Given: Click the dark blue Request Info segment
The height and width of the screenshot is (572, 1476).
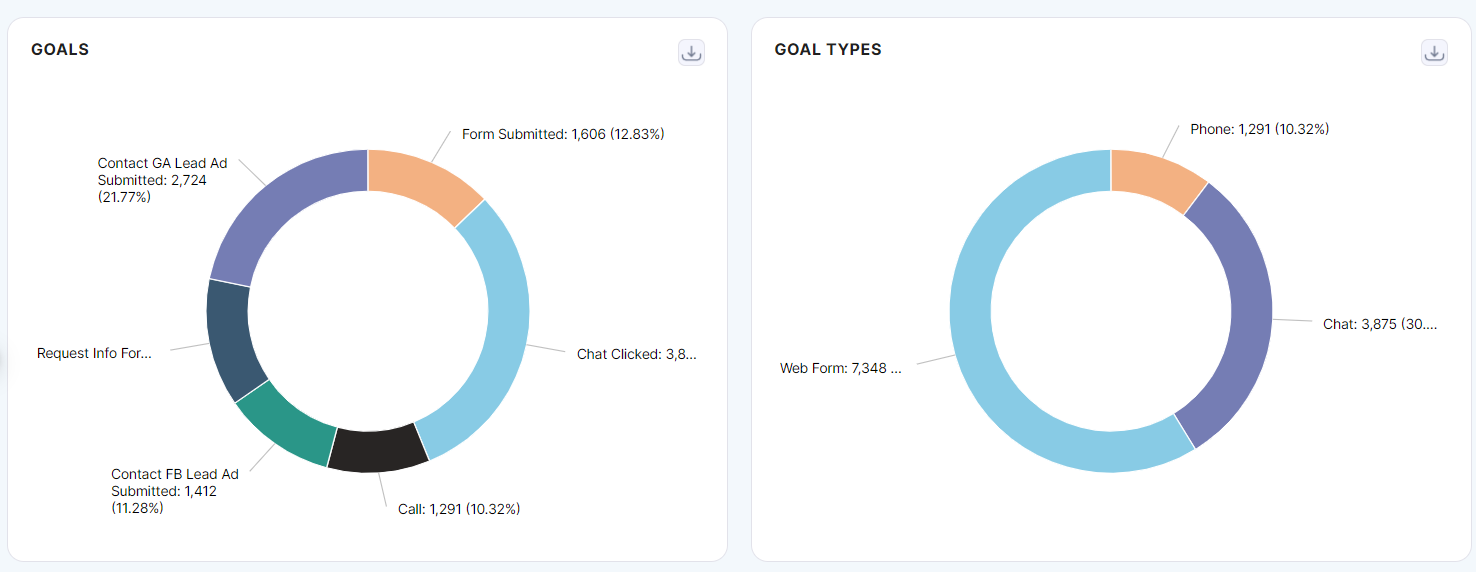Looking at the screenshot, I should [x=230, y=338].
